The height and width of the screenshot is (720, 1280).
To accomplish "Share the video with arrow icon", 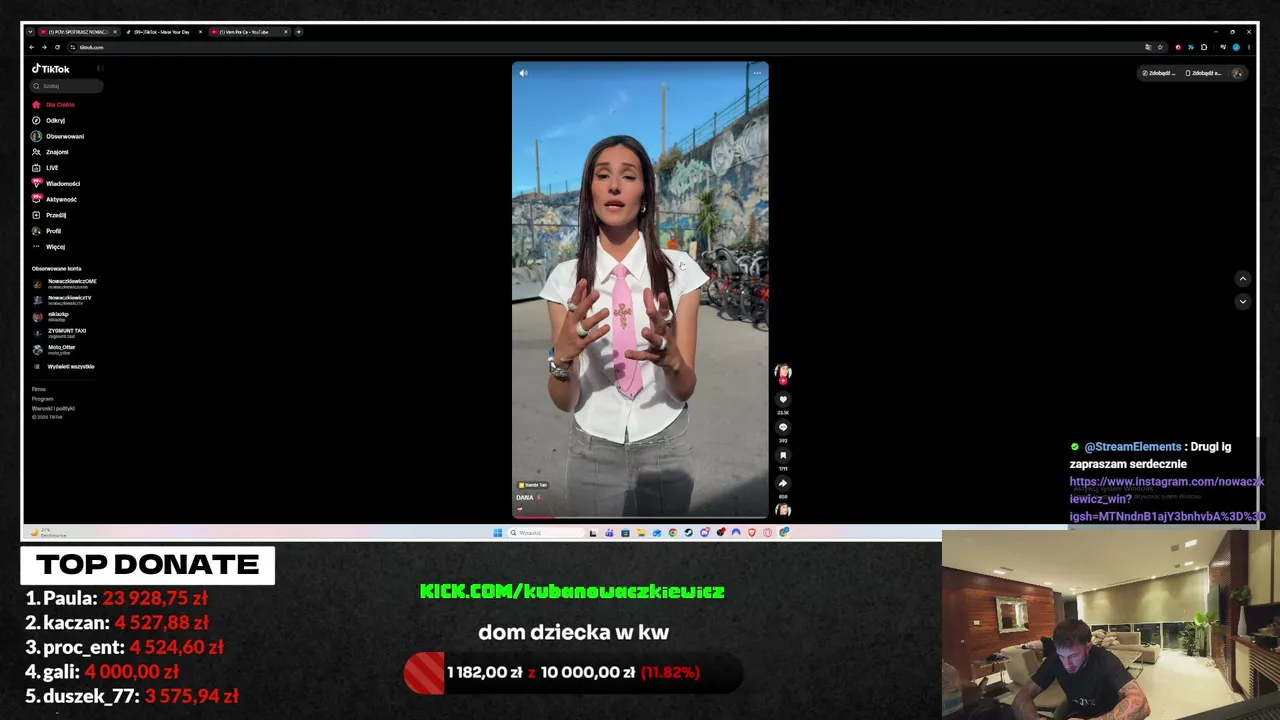I will pos(783,484).
